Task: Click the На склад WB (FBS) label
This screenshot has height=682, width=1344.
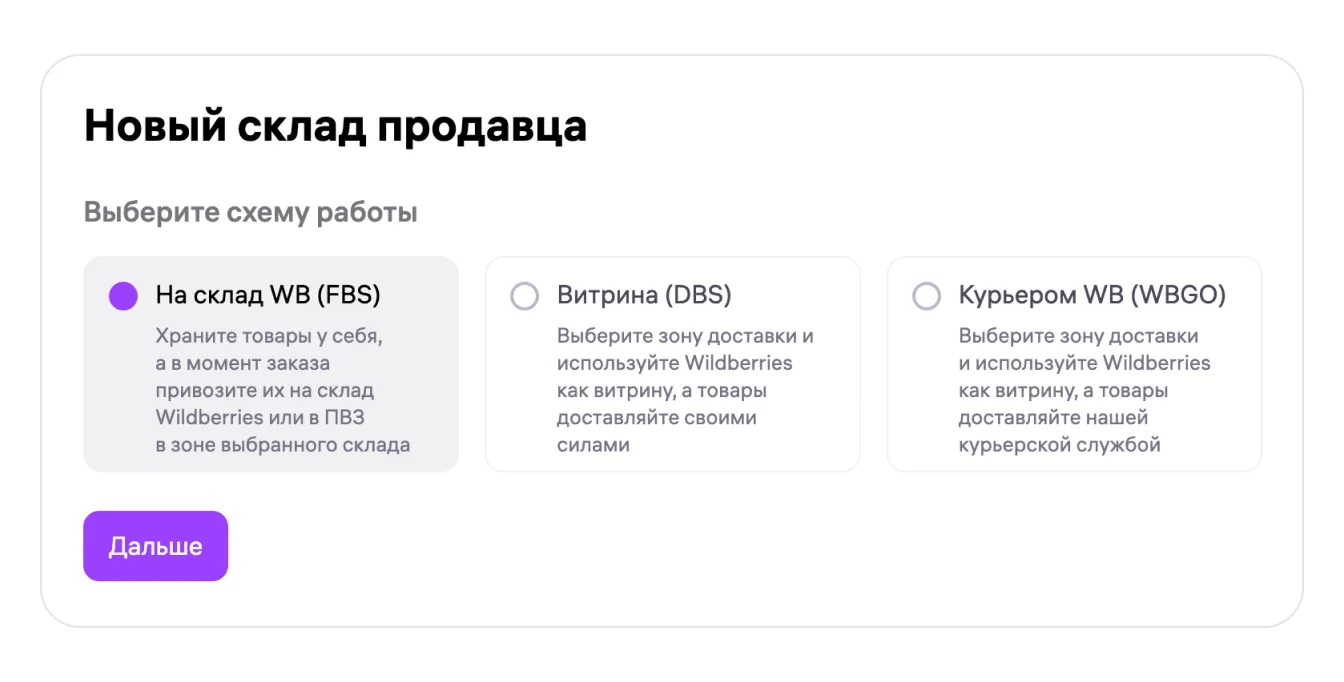Action: [x=268, y=296]
